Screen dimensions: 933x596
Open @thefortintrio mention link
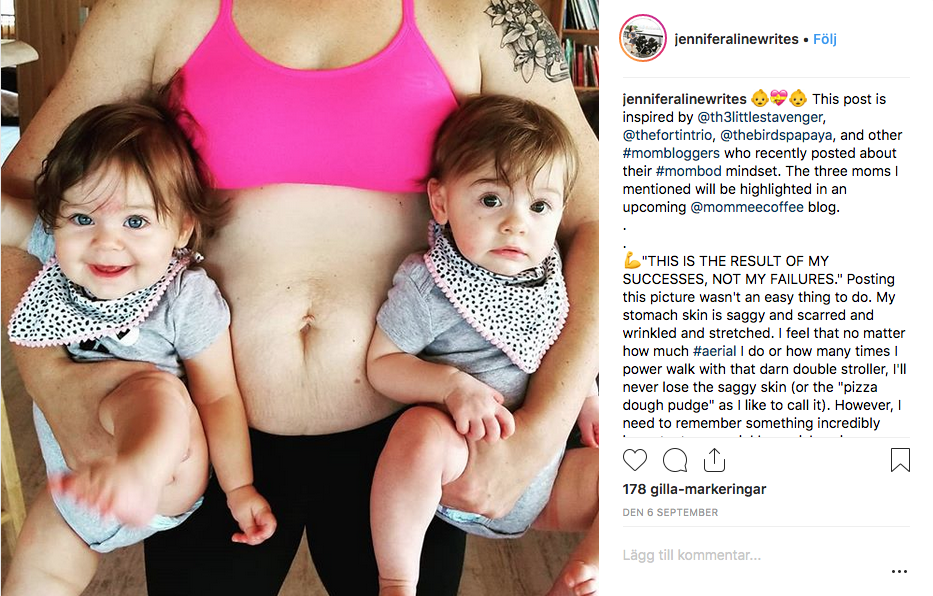667,135
